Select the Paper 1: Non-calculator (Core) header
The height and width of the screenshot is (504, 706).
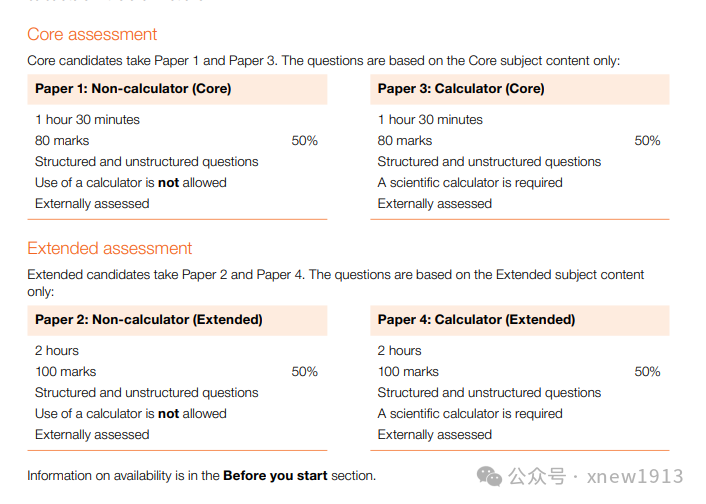[x=133, y=89]
